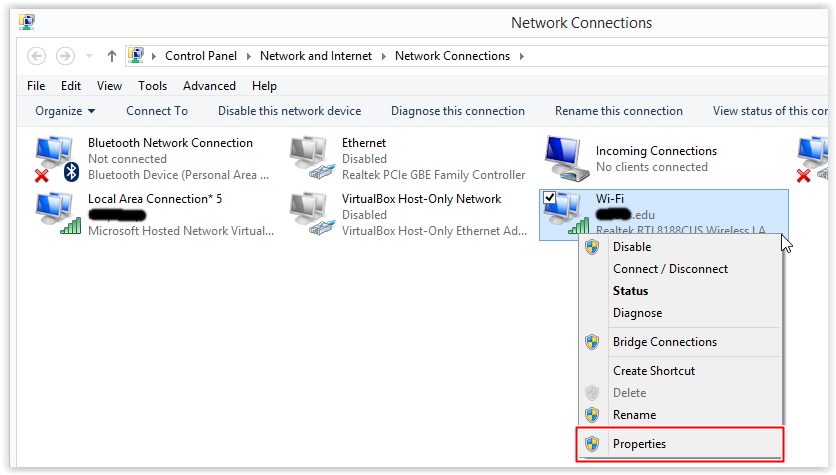836x475 pixels.
Task: Click the shield icon beside Bridge Connections
Action: (591, 342)
